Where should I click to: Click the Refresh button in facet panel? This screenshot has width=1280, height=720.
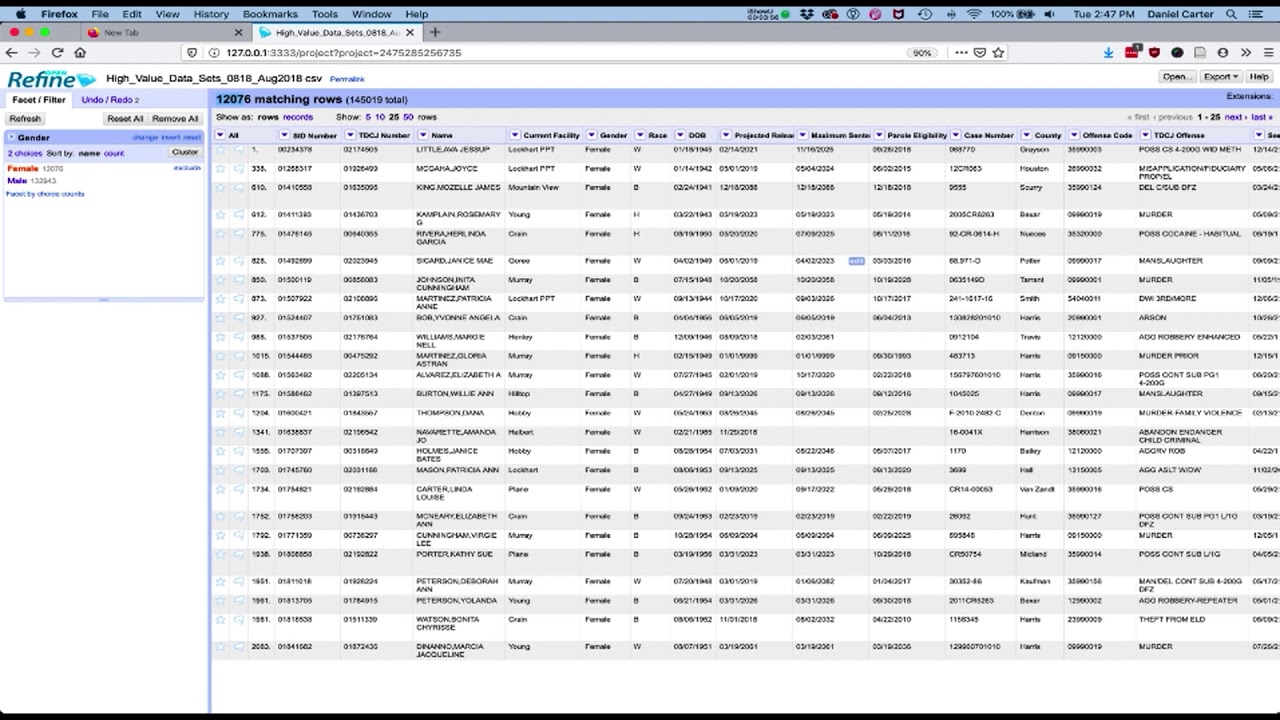pos(25,119)
